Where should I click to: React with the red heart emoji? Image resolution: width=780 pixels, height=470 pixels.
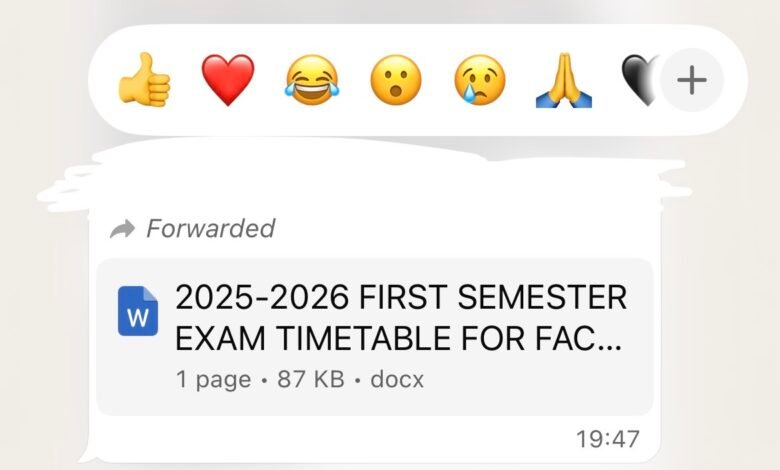228,79
